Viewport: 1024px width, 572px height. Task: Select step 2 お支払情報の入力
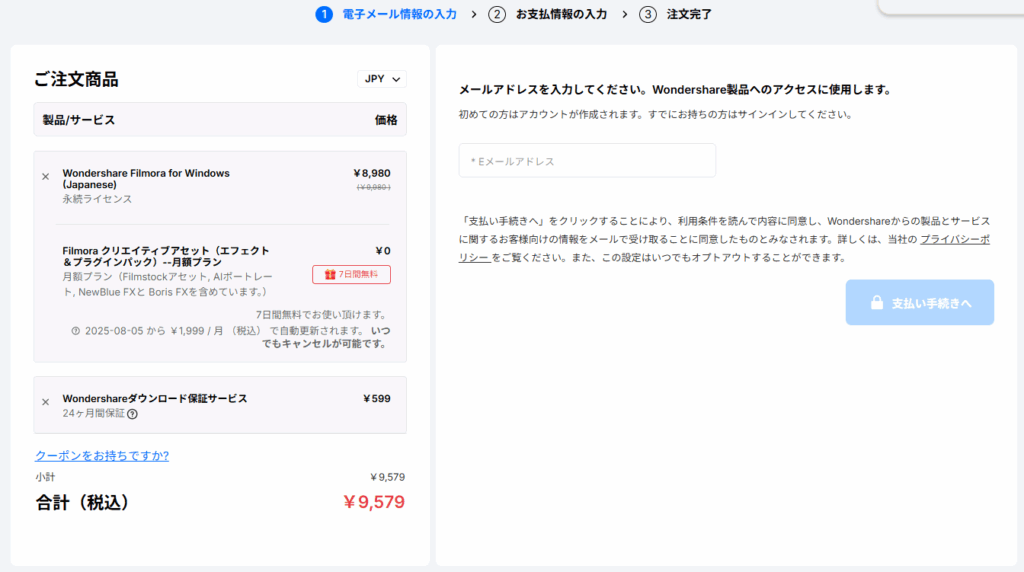tap(548, 14)
